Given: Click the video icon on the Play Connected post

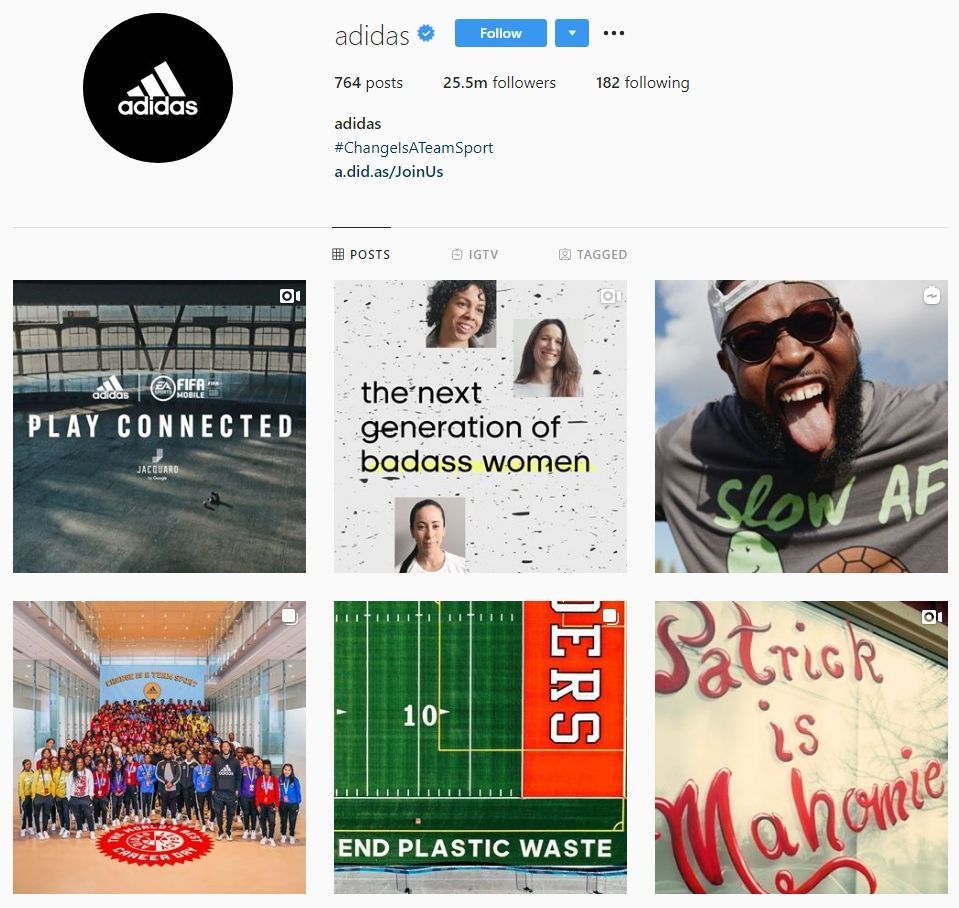Looking at the screenshot, I should (x=290, y=296).
